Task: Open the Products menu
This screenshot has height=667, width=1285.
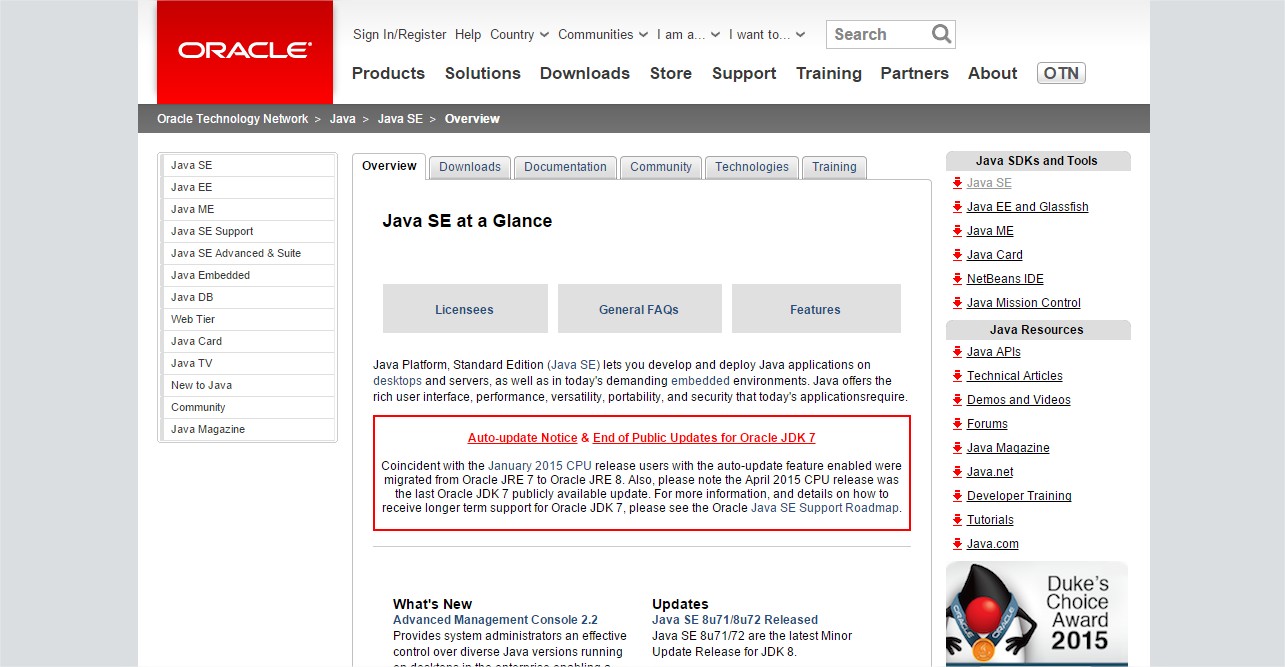Action: click(x=388, y=73)
